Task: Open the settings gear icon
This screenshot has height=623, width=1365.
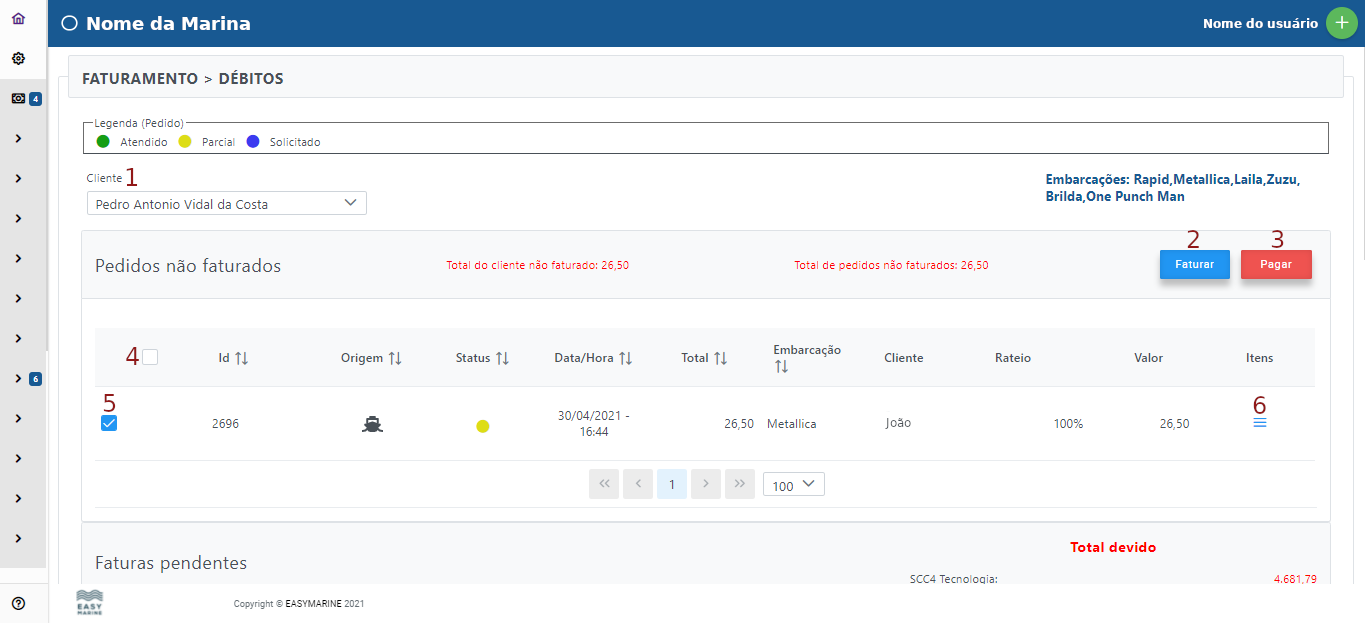Action: [x=18, y=59]
